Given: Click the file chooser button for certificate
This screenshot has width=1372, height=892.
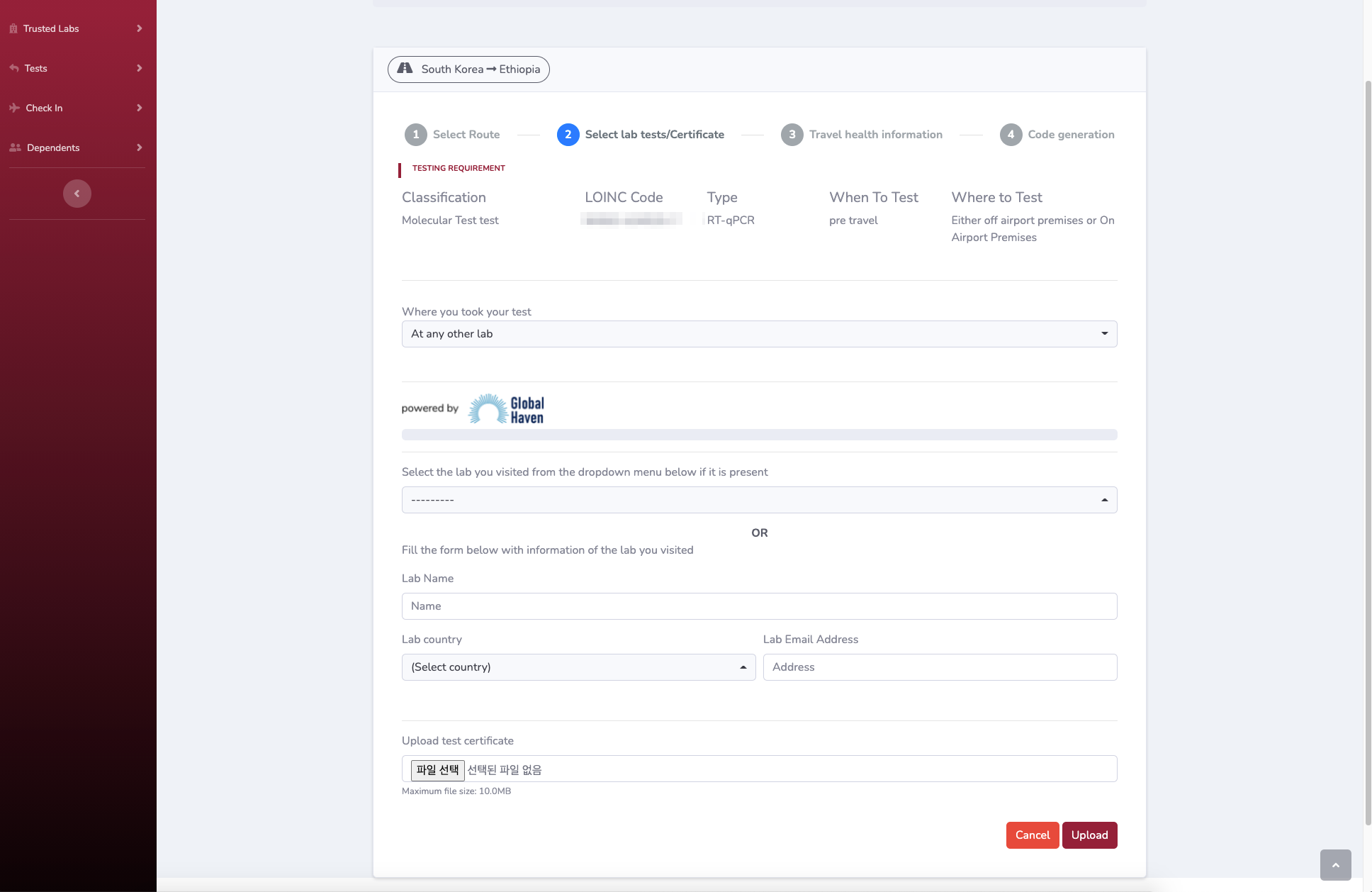Looking at the screenshot, I should point(437,770).
